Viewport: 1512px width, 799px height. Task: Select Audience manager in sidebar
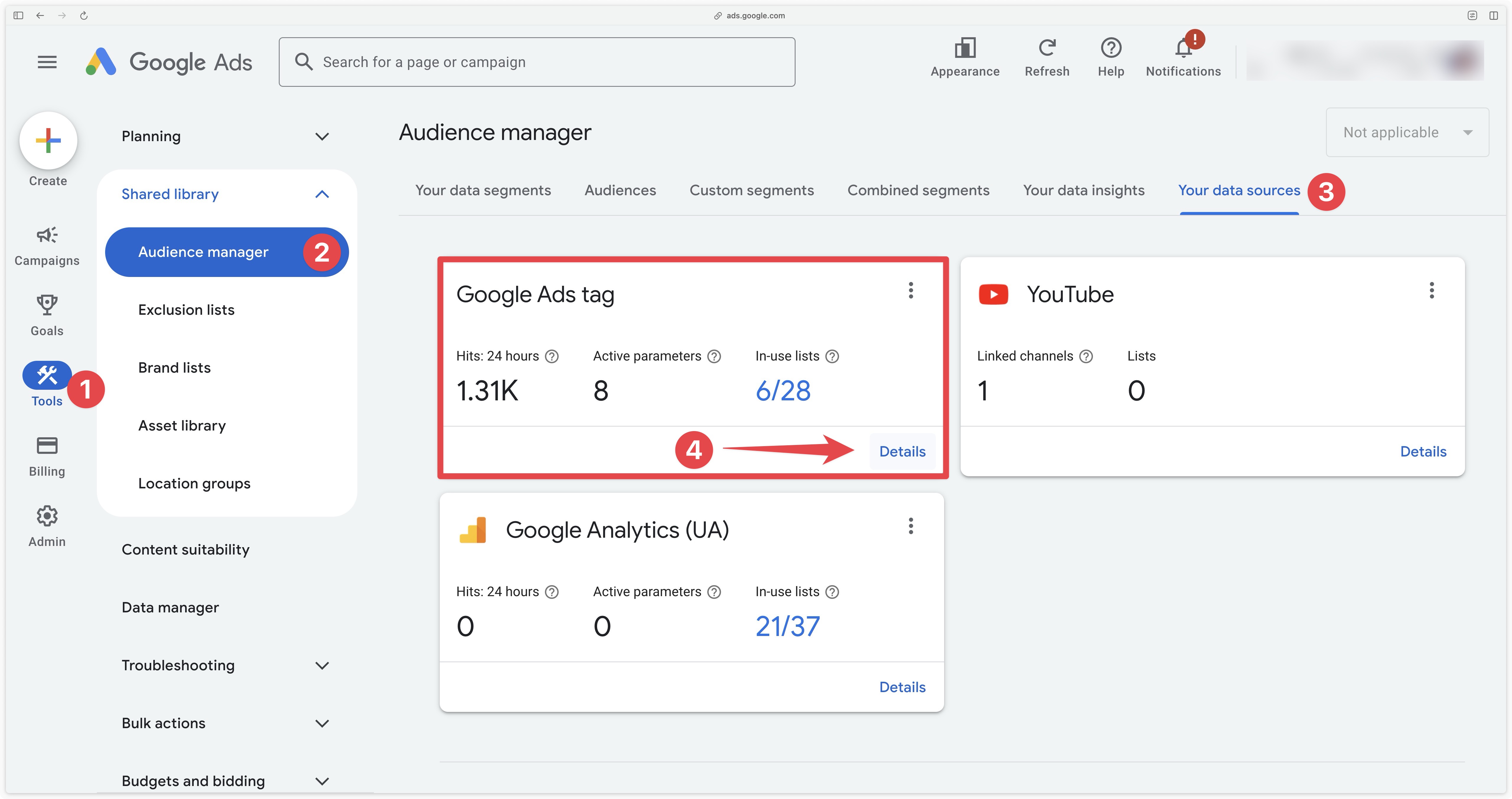227,252
